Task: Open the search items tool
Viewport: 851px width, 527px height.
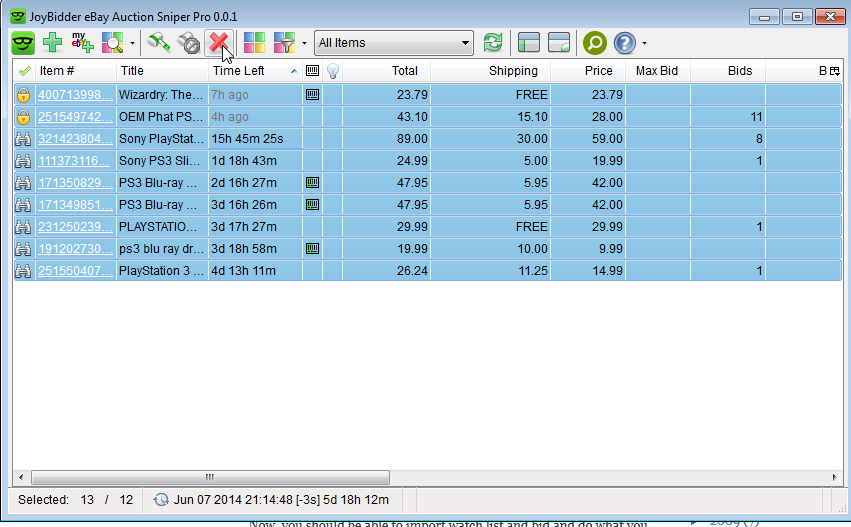Action: tap(113, 42)
